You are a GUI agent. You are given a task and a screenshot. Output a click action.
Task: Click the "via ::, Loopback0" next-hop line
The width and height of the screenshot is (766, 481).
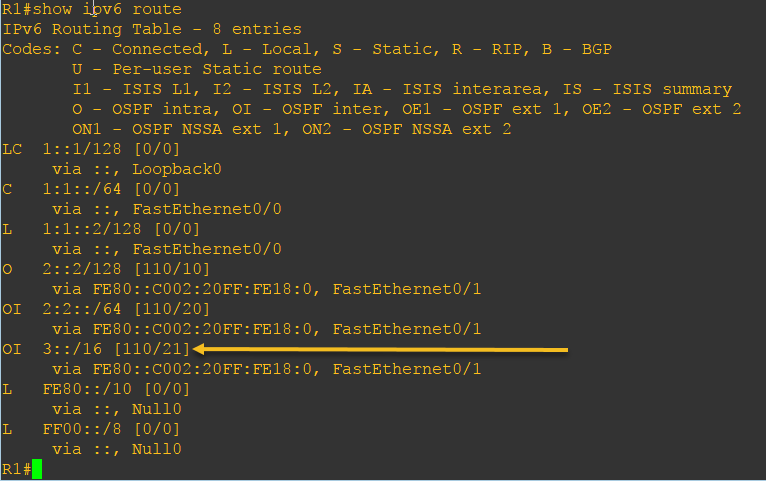[136, 169]
